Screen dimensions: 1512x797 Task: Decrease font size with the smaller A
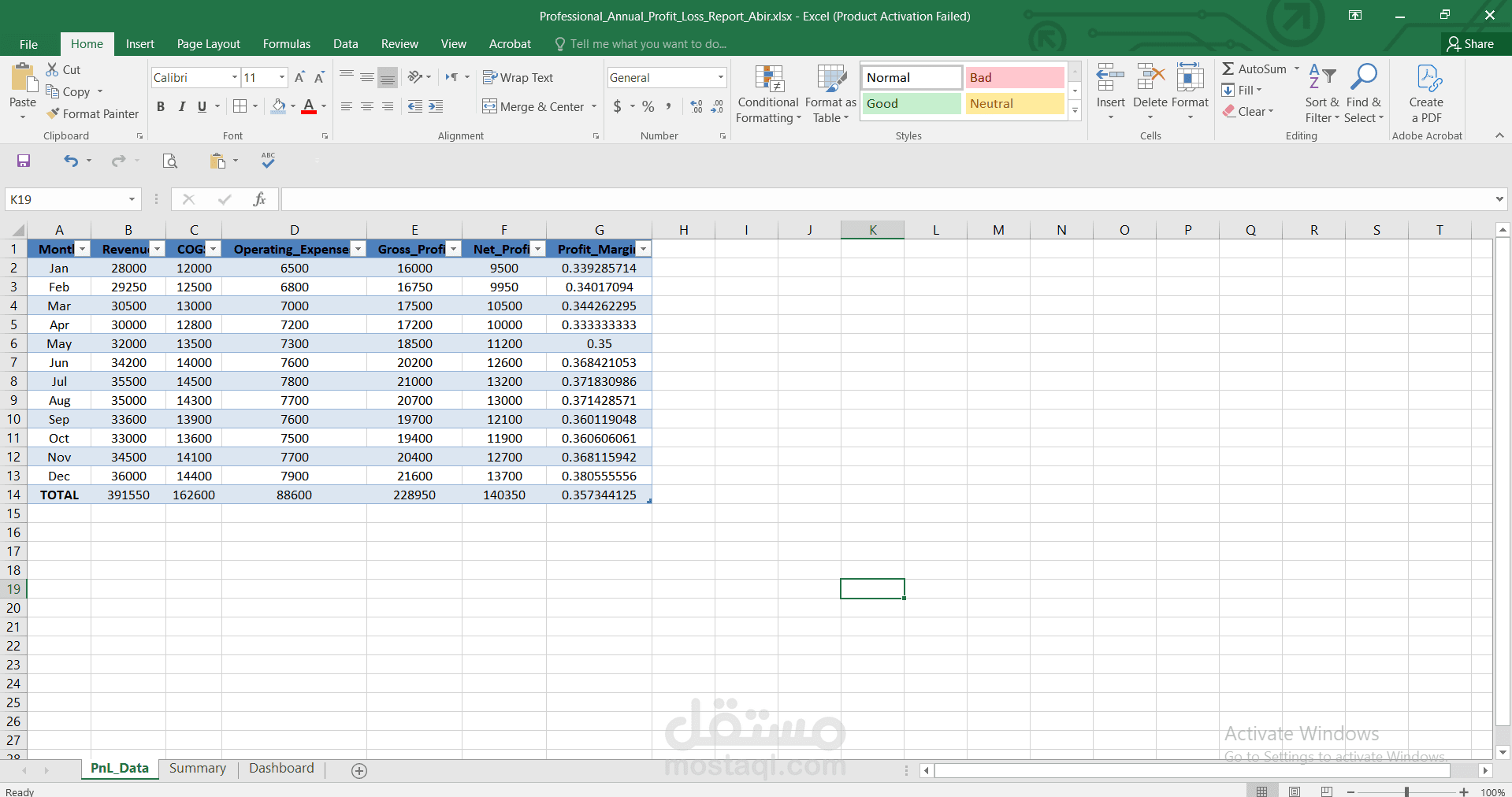pos(319,77)
